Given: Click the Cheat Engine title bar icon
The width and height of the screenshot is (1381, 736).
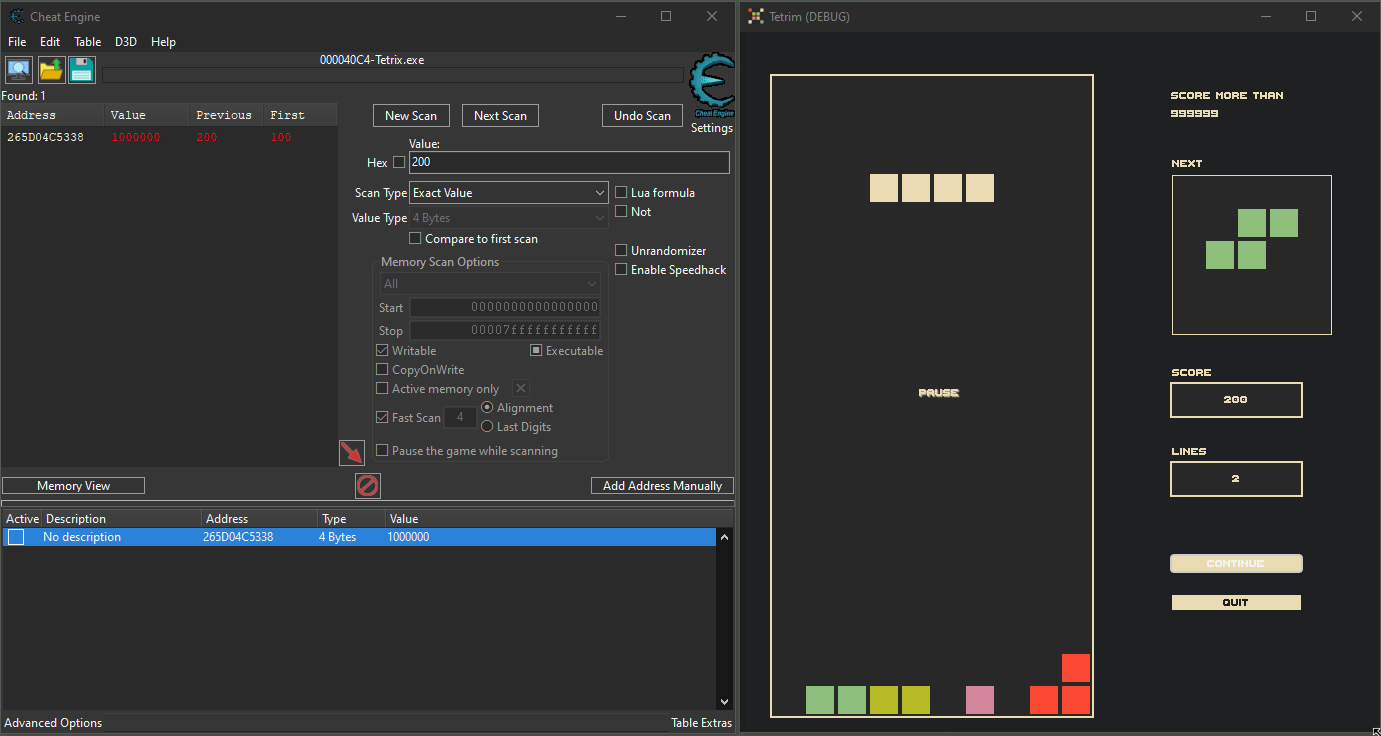Looking at the screenshot, I should tap(17, 16).
